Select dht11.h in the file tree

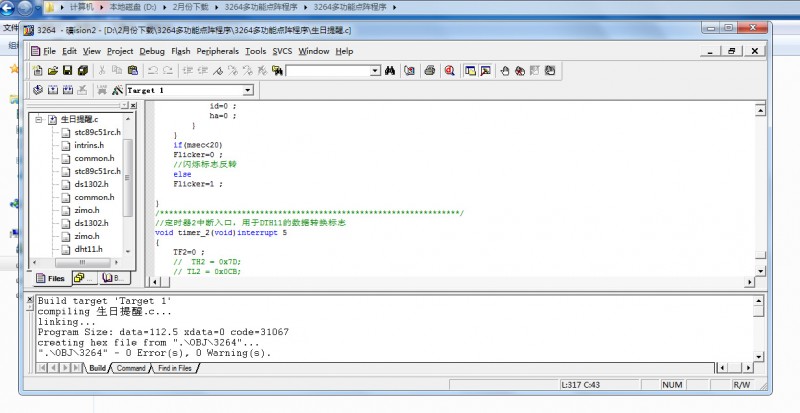[x=88, y=249]
